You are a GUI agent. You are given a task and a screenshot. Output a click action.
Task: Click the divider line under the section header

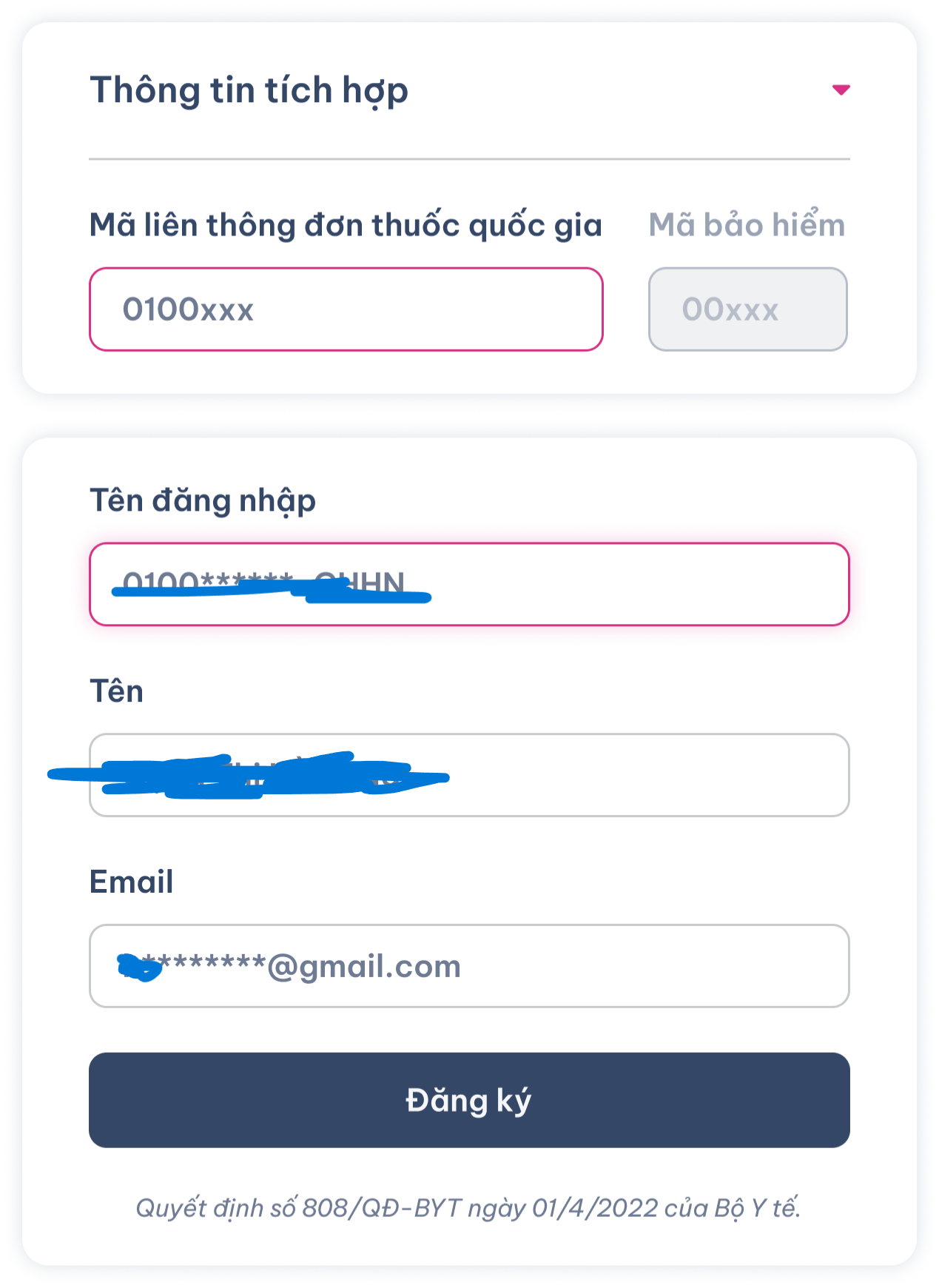point(469,159)
